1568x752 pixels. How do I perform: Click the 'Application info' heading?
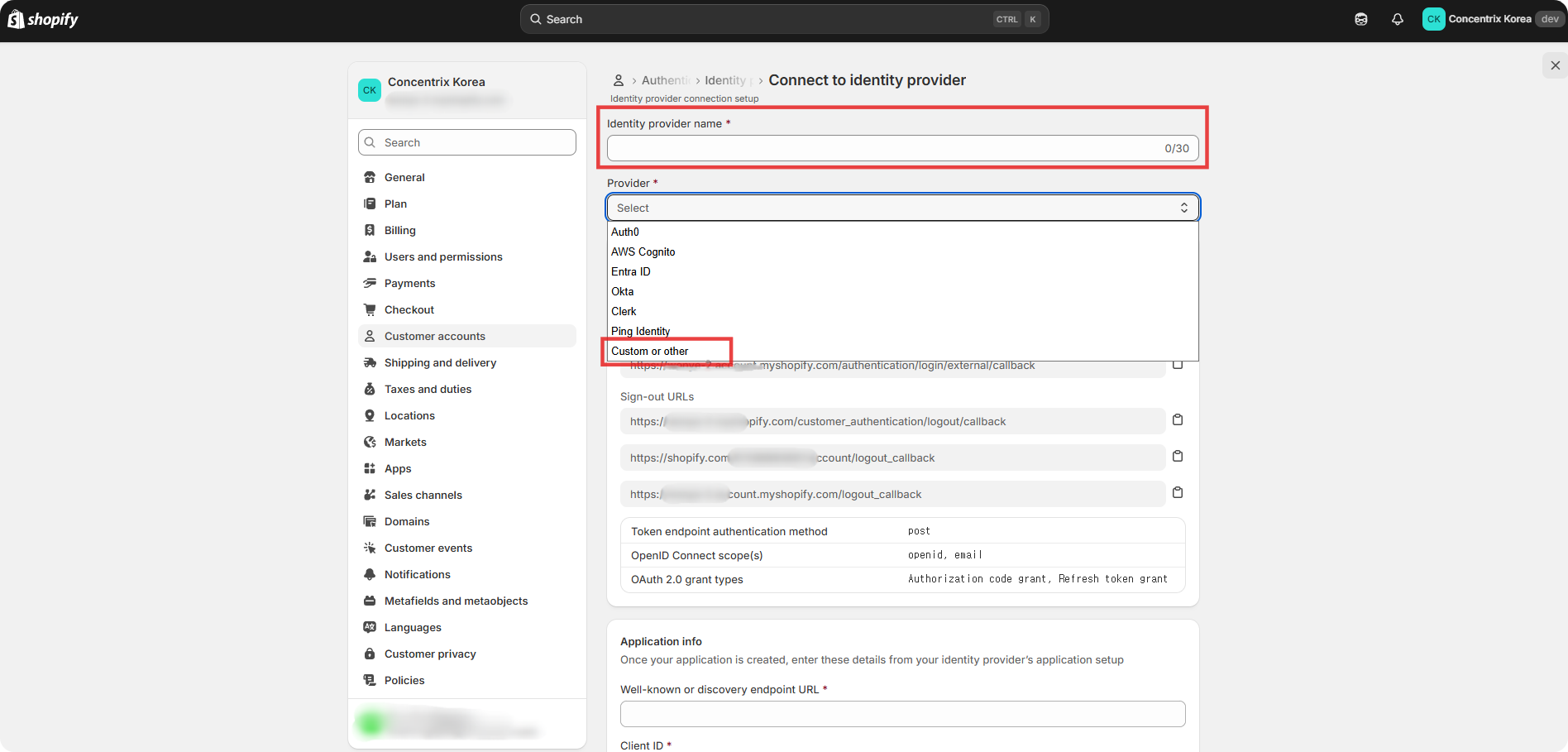662,641
